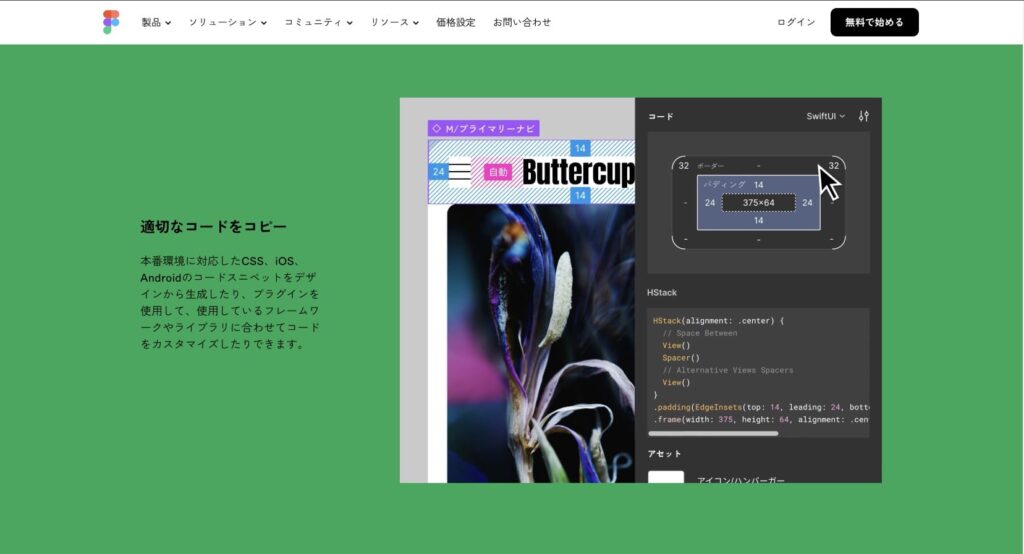Viewport: 1024px width, 554px height.
Task: Click the pink 自動 badge
Action: 498,172
